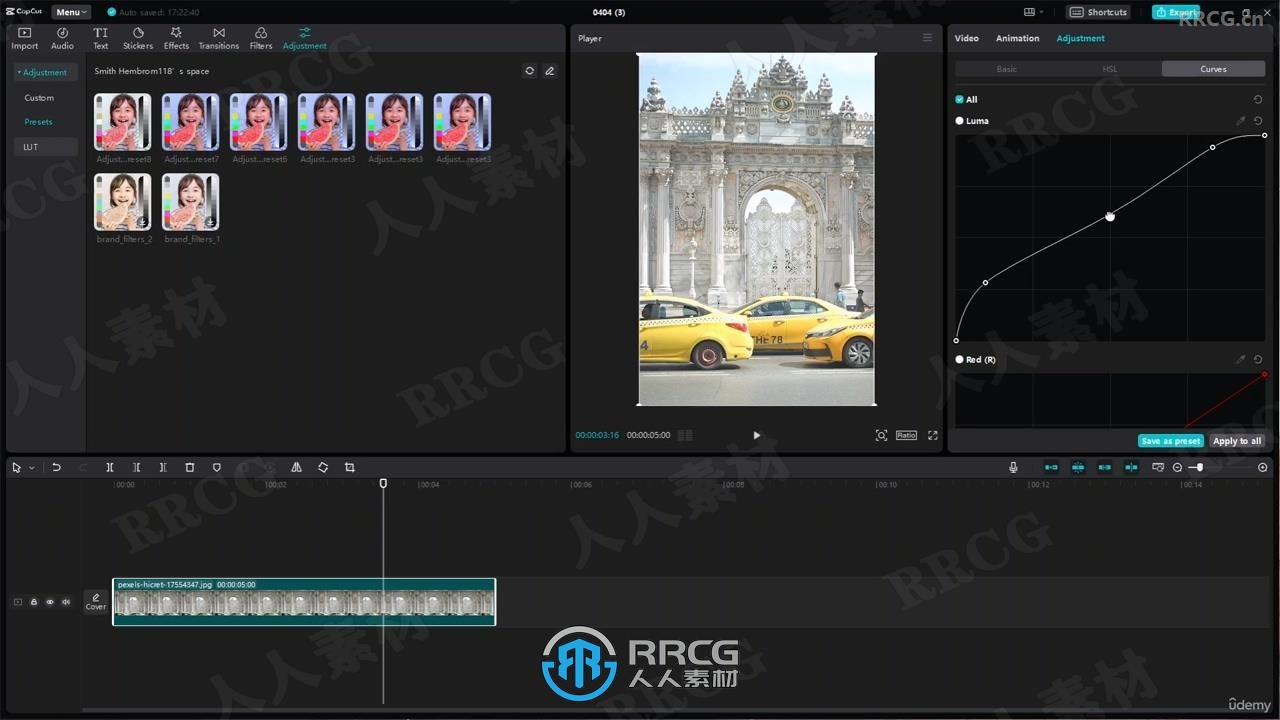Switch to the Video inspector tab
1280x720 pixels.
point(966,38)
